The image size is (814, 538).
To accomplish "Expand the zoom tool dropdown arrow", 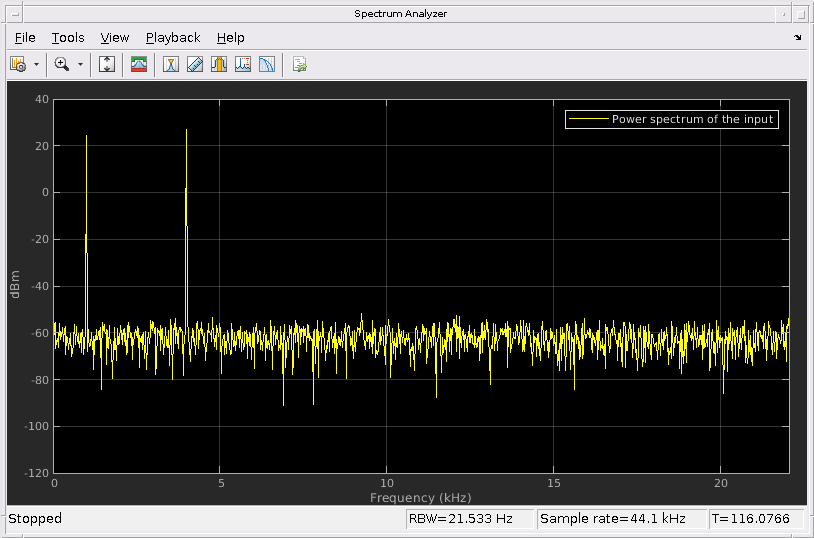I will [x=80, y=64].
